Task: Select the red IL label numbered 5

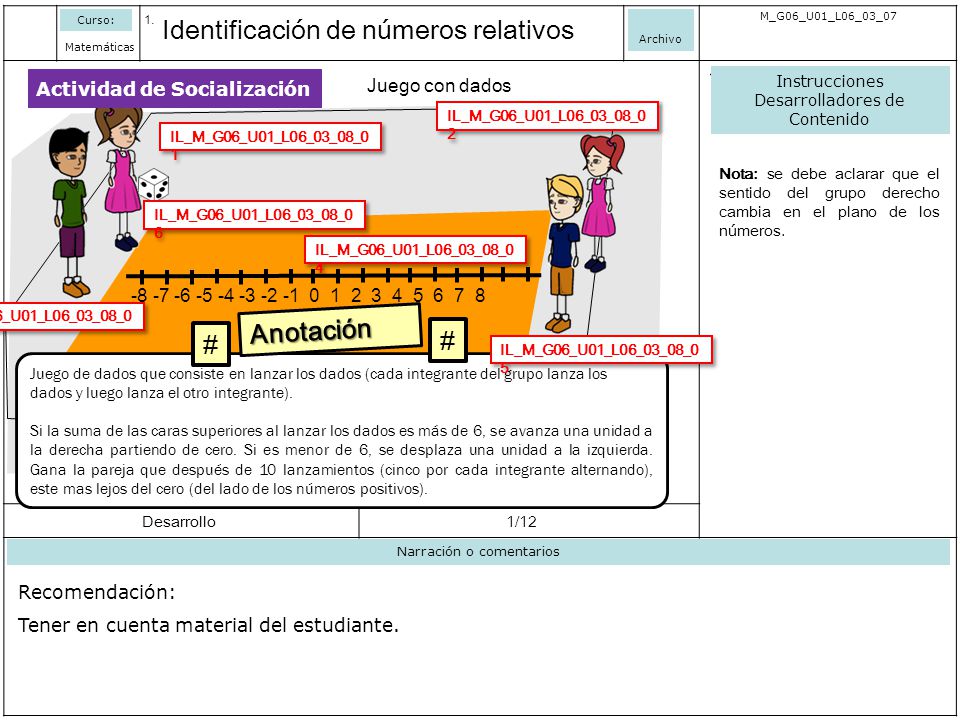Action: click(x=601, y=350)
